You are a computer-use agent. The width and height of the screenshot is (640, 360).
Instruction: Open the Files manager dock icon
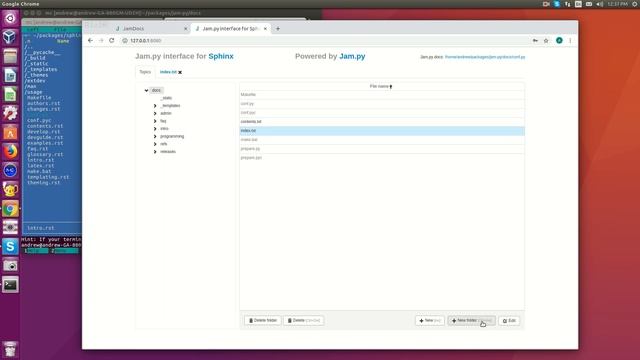pyautogui.click(x=10, y=56)
